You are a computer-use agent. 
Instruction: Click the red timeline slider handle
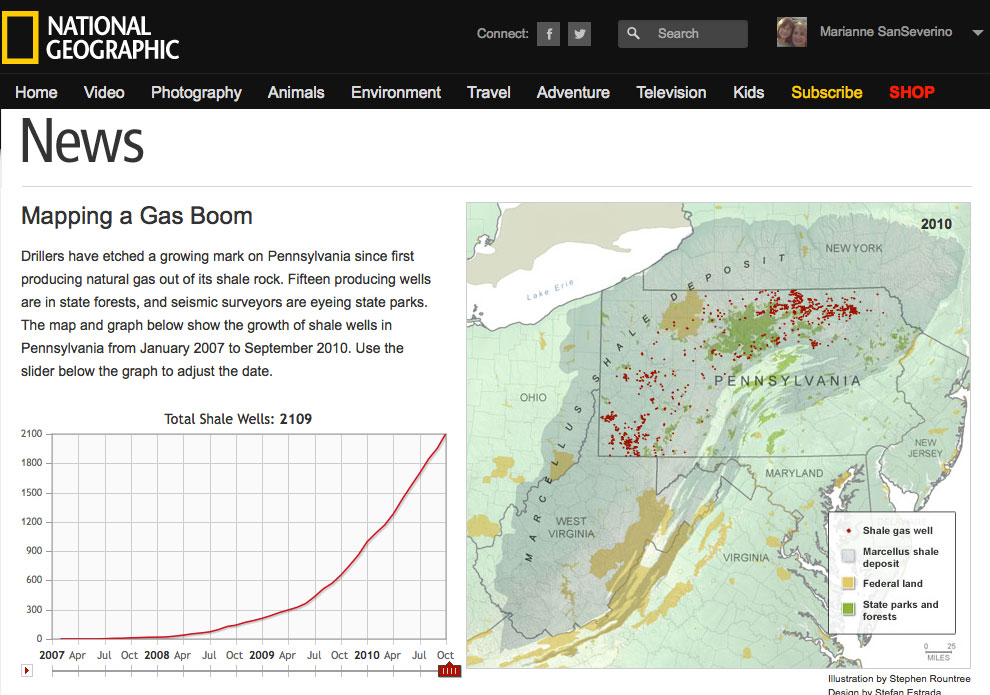coord(449,669)
